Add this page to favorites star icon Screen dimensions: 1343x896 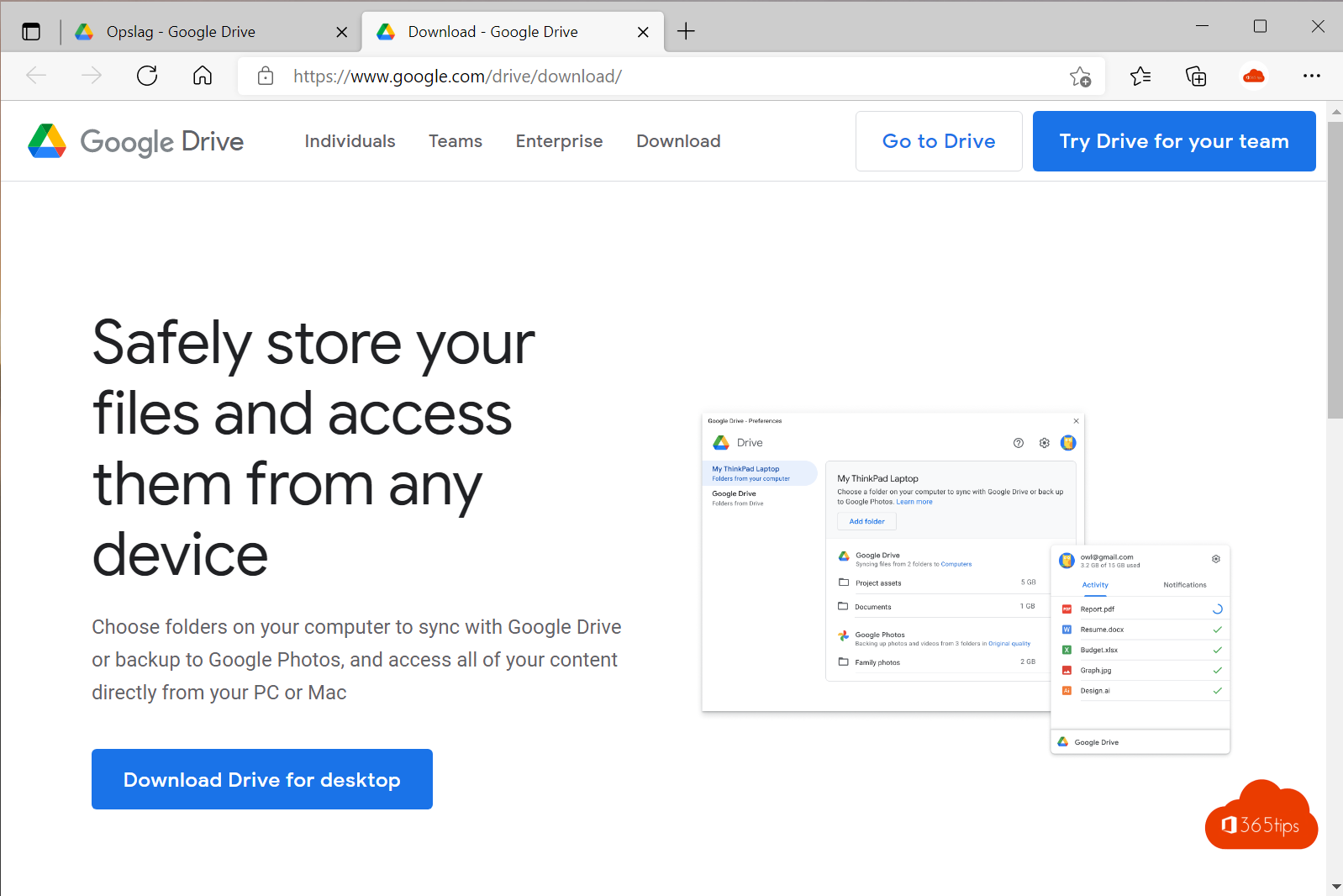click(x=1080, y=76)
